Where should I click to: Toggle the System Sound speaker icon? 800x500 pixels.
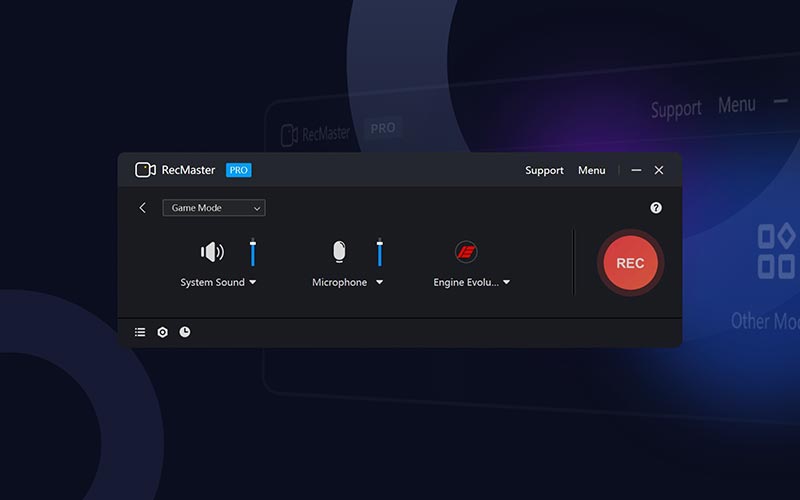click(x=212, y=252)
